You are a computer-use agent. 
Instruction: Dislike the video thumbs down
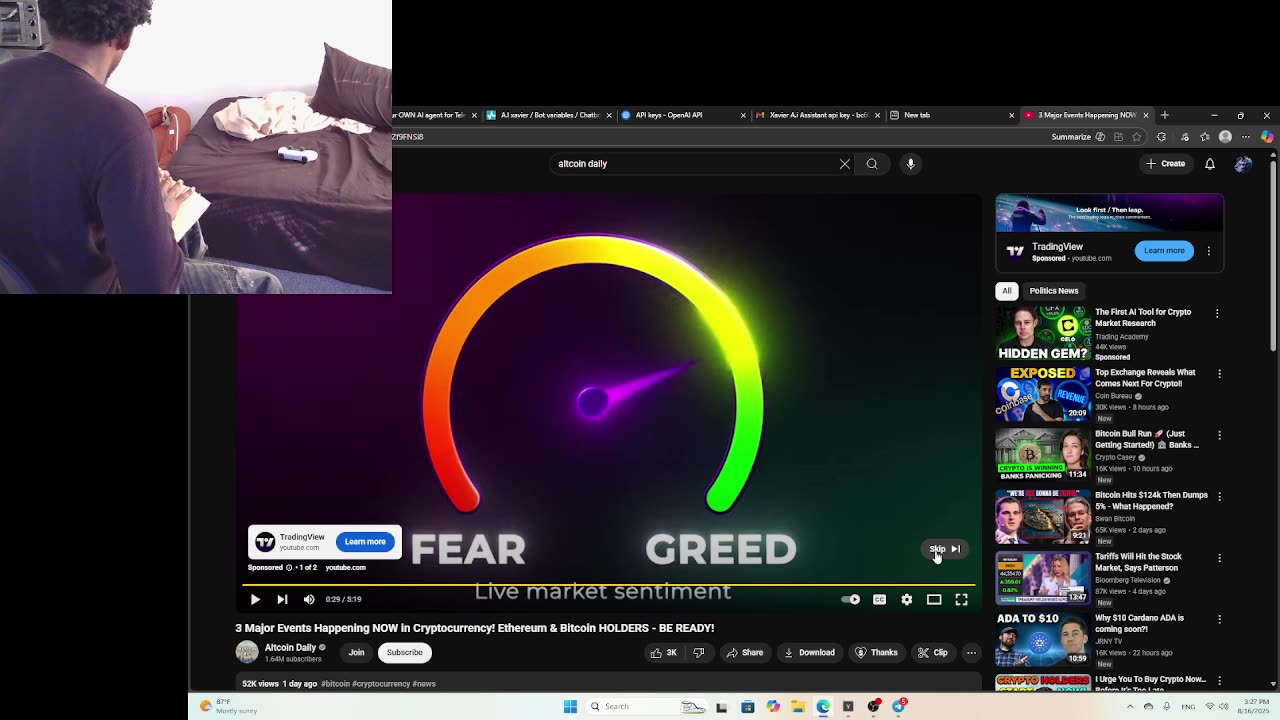(x=699, y=653)
